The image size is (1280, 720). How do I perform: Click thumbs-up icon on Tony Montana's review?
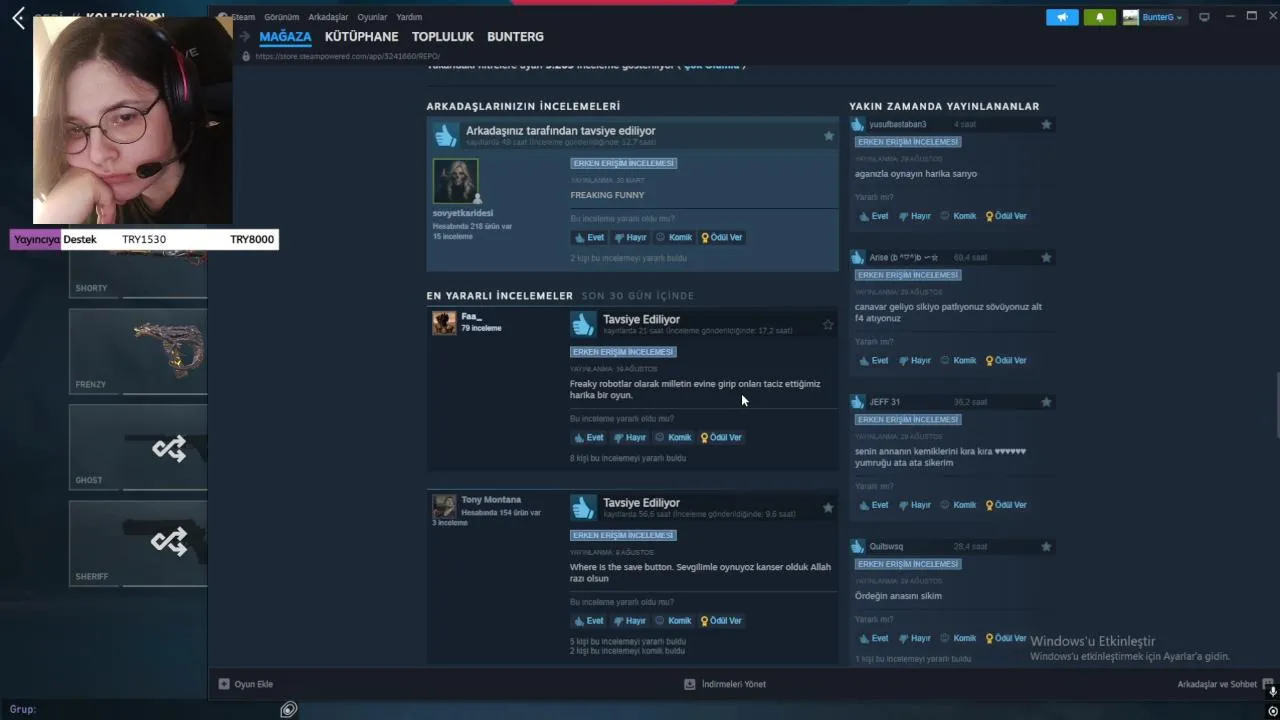point(583,507)
